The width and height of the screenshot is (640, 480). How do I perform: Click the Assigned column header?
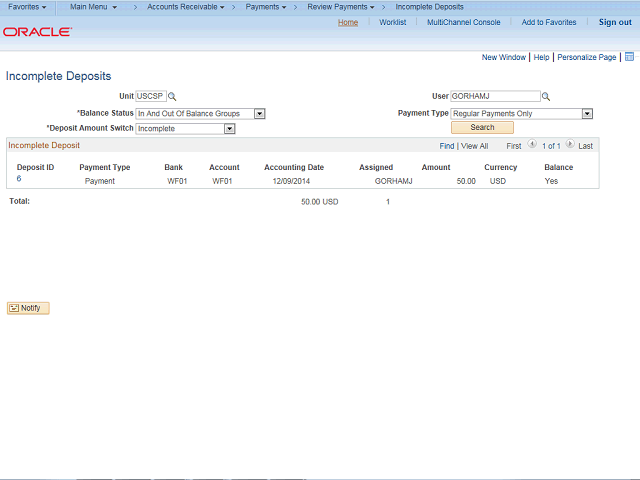[376, 167]
